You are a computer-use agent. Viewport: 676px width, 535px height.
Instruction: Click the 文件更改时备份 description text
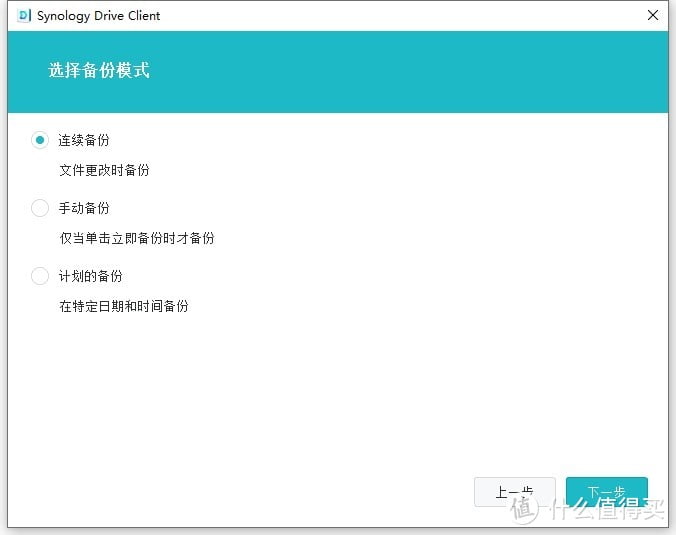point(104,170)
